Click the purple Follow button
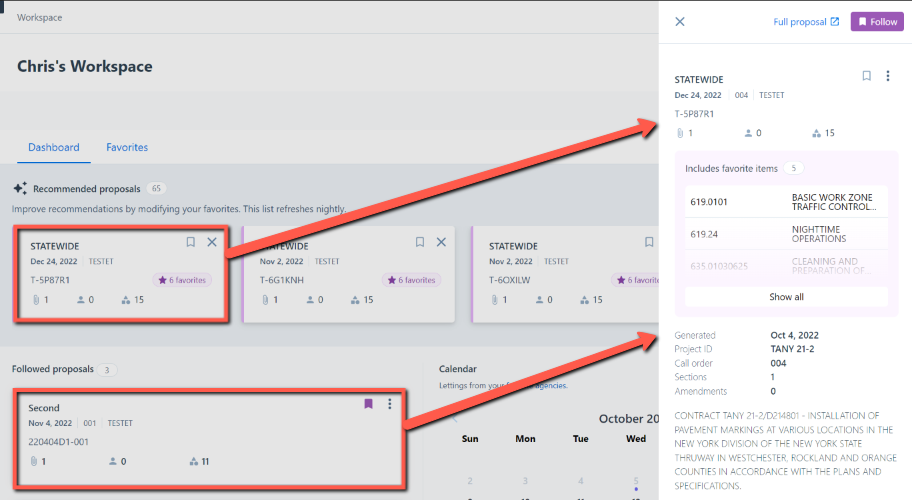This screenshot has height=500, width=912. 877,22
